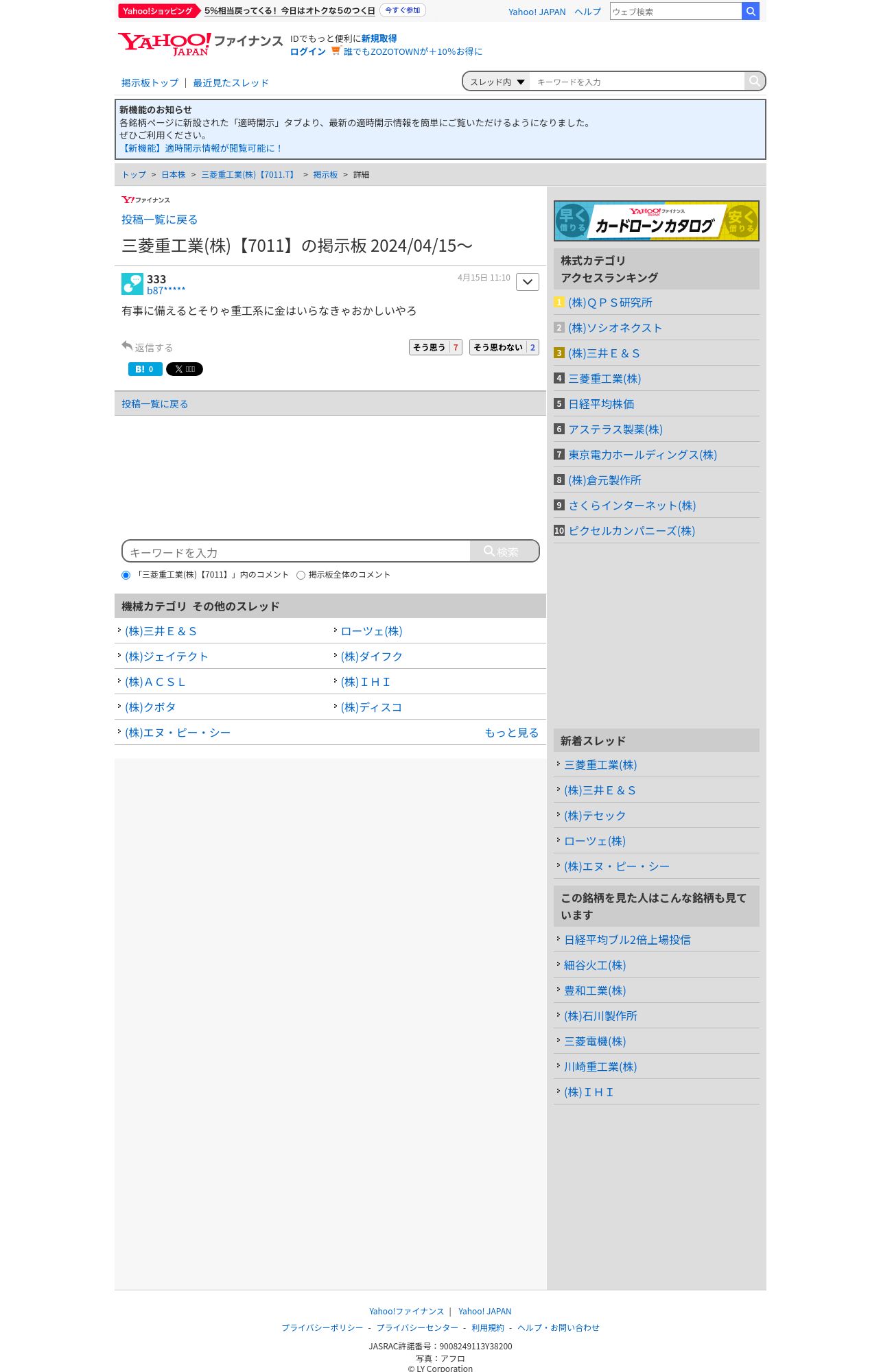Open ranking #8 (株)倉元製作所
Viewport: 881px width, 1372px height.
coord(604,480)
